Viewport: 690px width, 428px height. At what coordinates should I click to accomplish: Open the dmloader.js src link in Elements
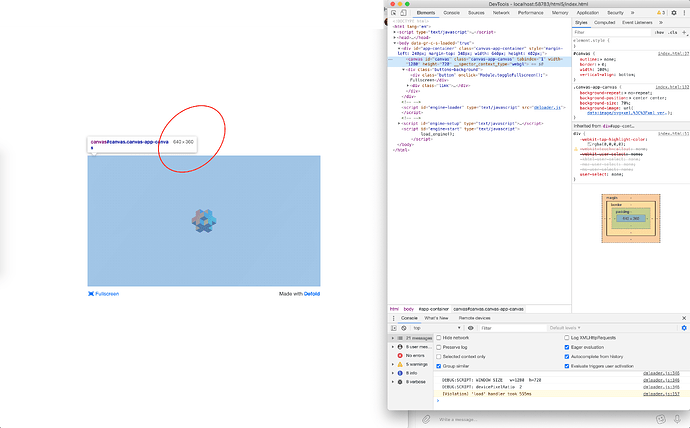[x=547, y=107]
